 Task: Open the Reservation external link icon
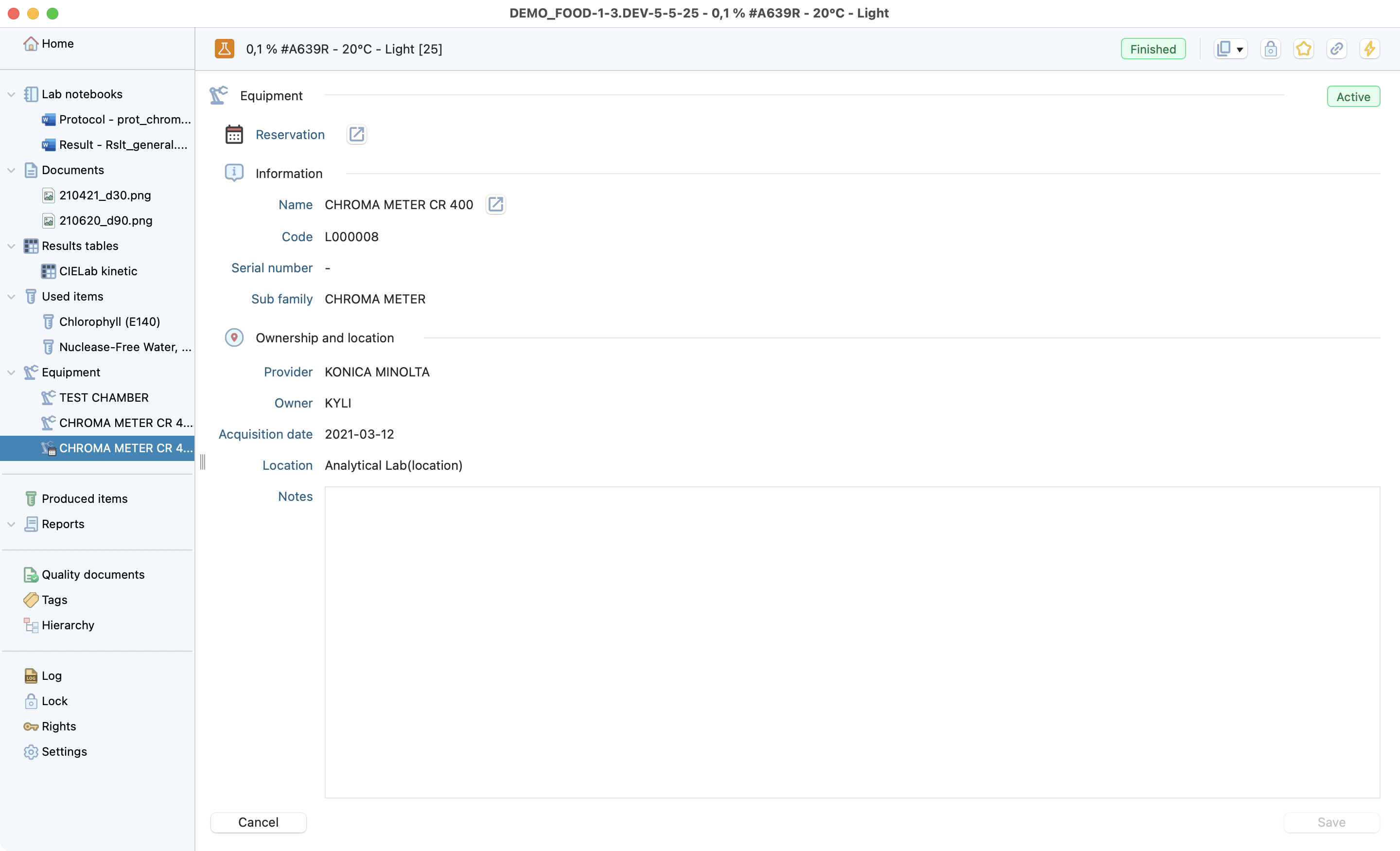coord(356,135)
